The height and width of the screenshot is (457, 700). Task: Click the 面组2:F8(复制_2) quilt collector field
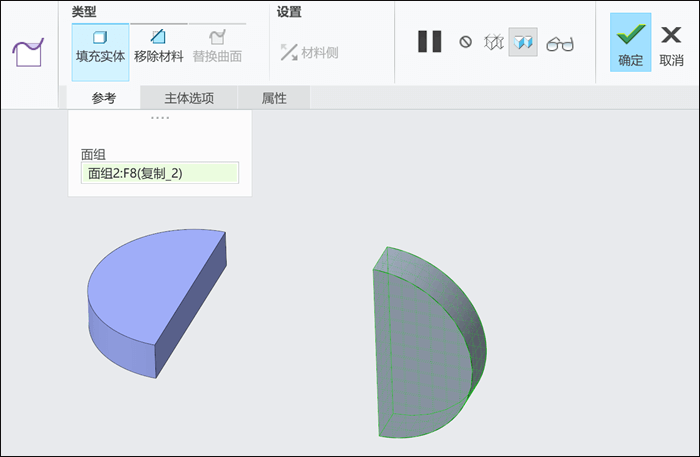pos(160,173)
